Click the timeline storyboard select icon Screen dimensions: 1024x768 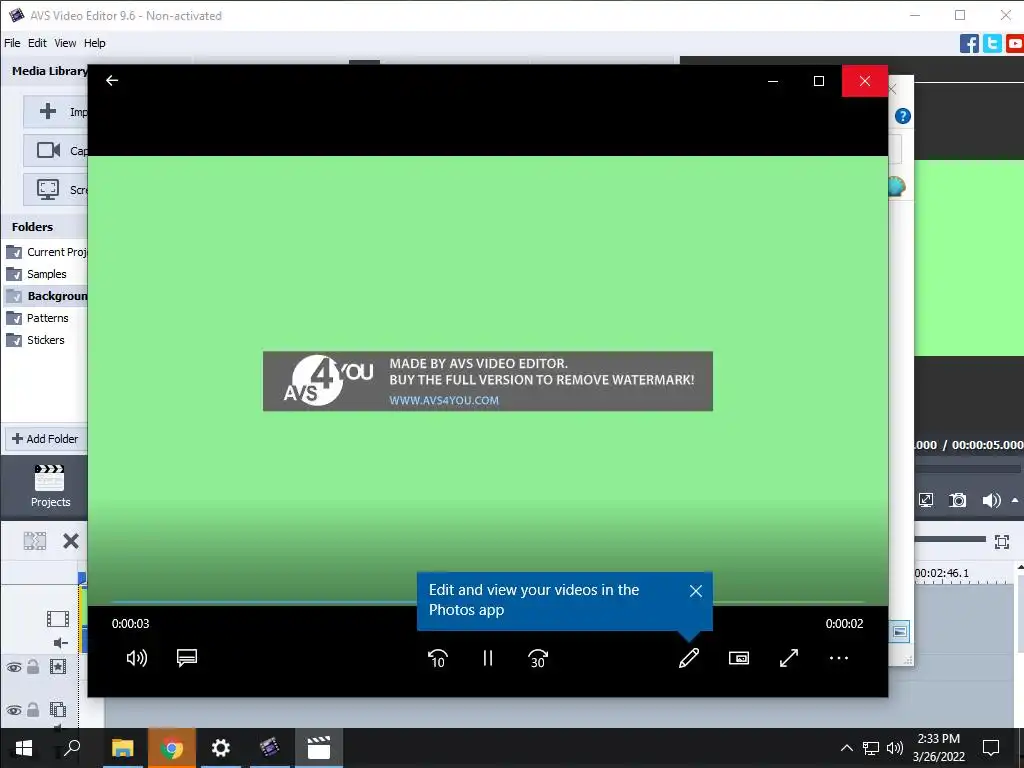[35, 541]
